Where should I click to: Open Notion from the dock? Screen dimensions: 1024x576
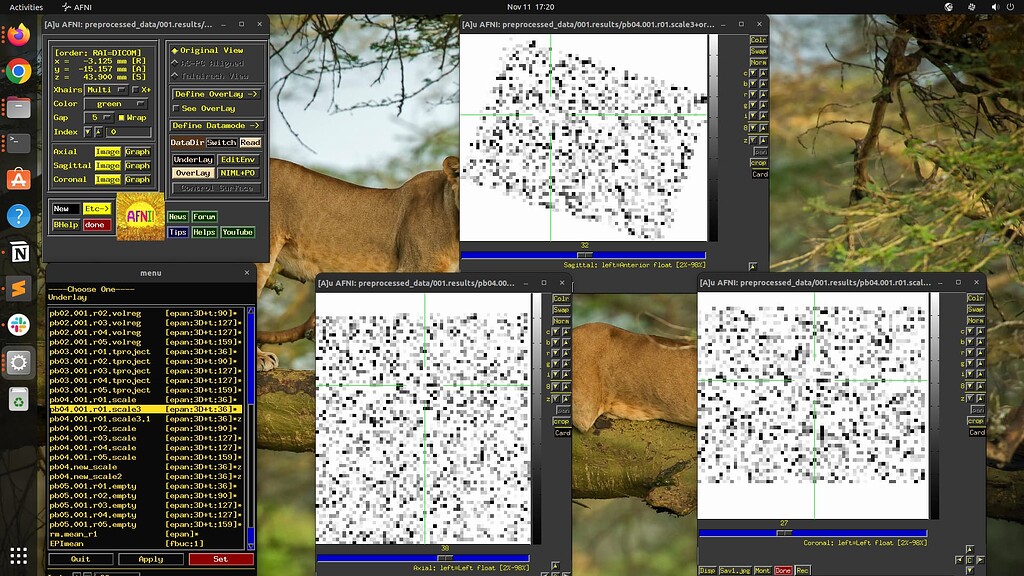18,252
